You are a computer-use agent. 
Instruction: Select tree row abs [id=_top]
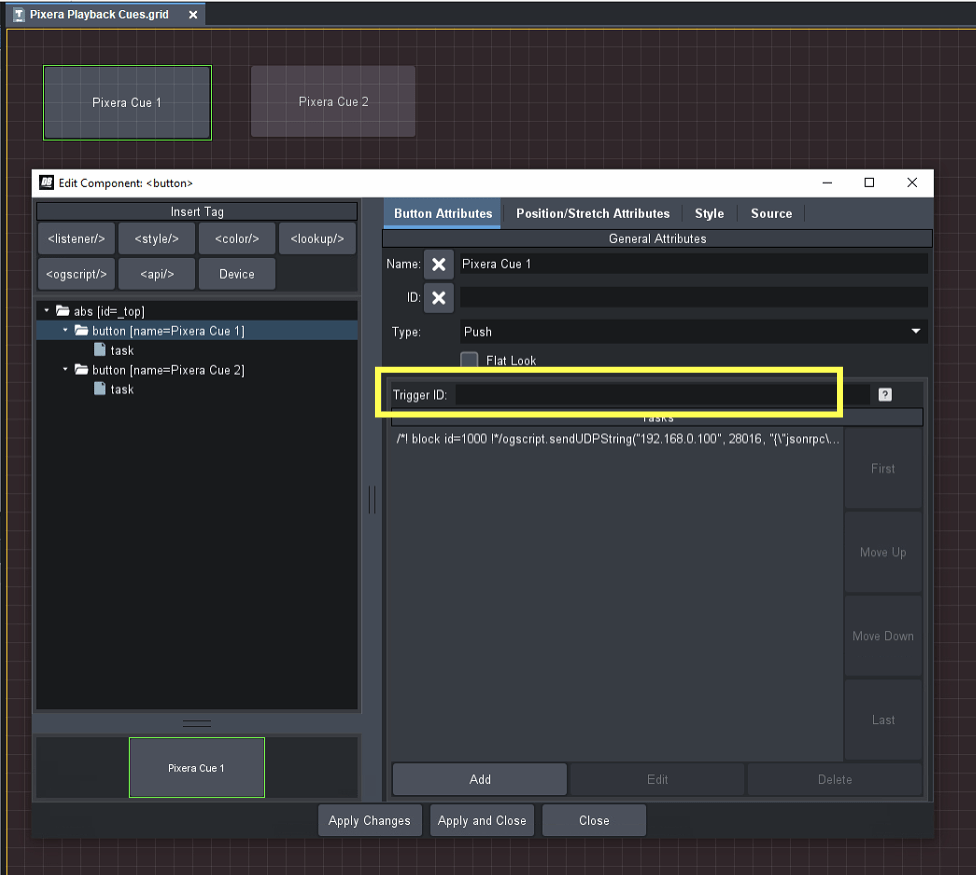coord(197,311)
